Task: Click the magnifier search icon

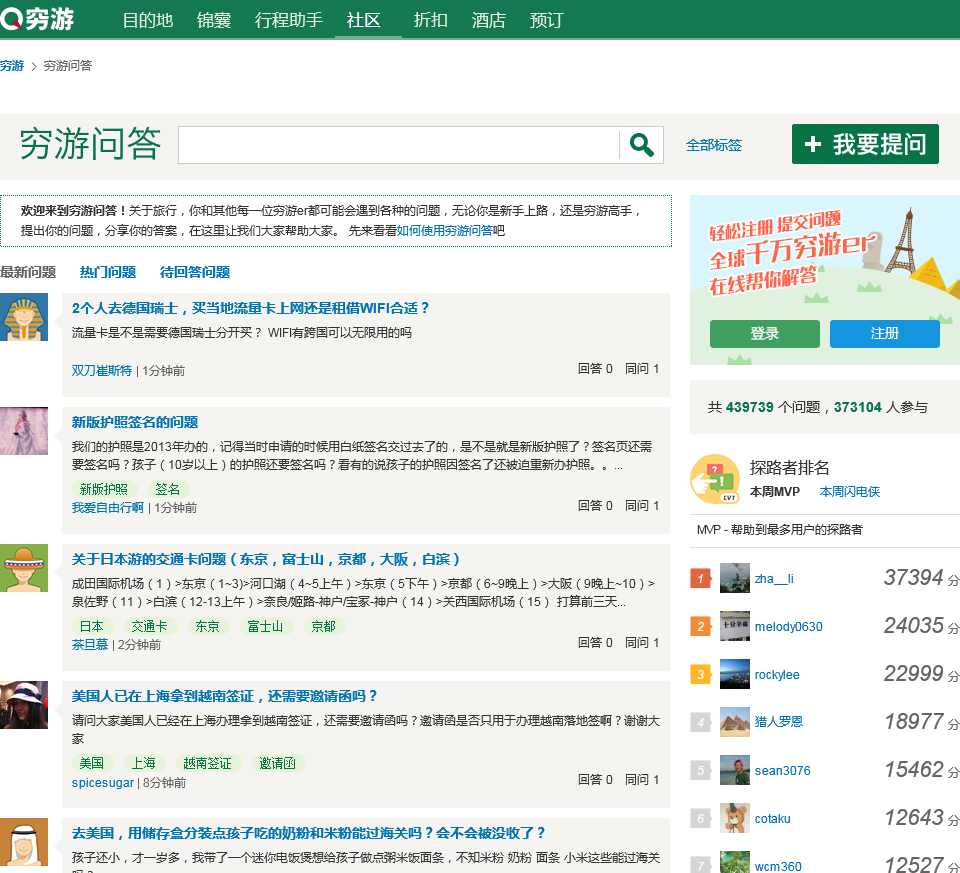Action: click(641, 145)
